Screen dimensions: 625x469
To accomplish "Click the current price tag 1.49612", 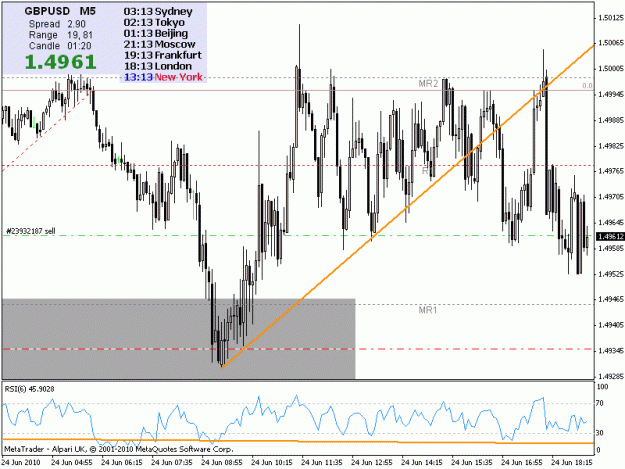I will pos(609,237).
